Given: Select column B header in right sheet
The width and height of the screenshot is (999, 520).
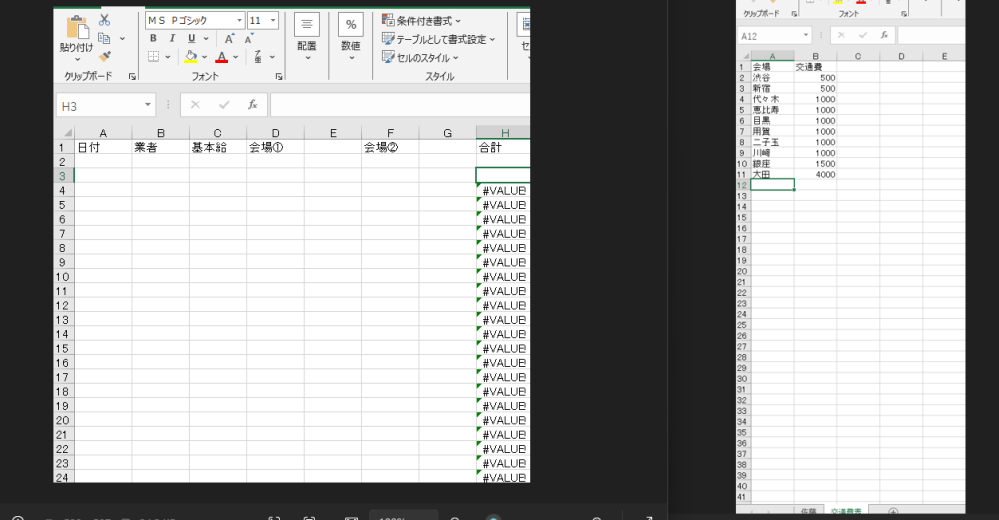Looking at the screenshot, I should [816, 56].
